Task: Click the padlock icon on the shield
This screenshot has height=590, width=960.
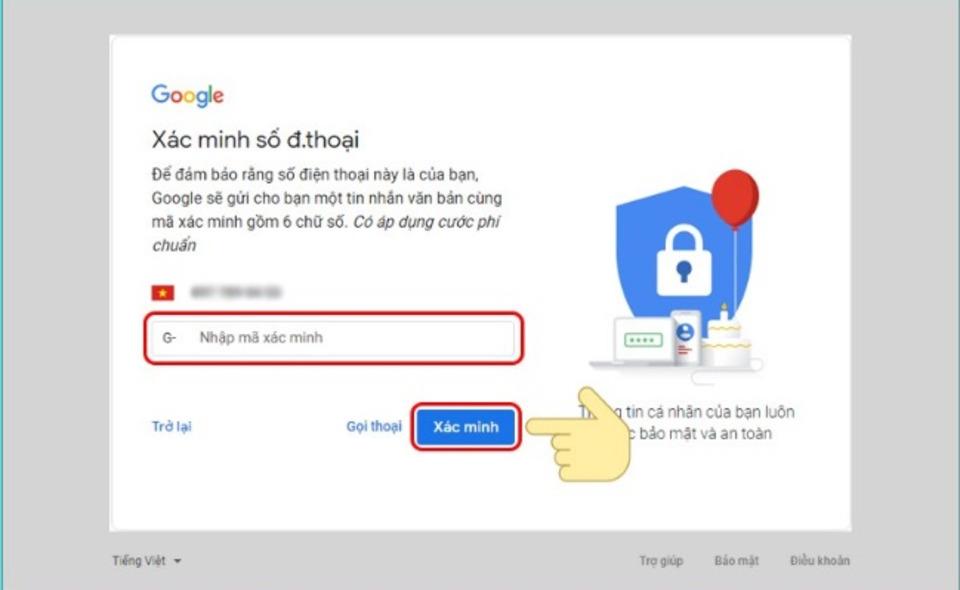Action: tap(684, 260)
